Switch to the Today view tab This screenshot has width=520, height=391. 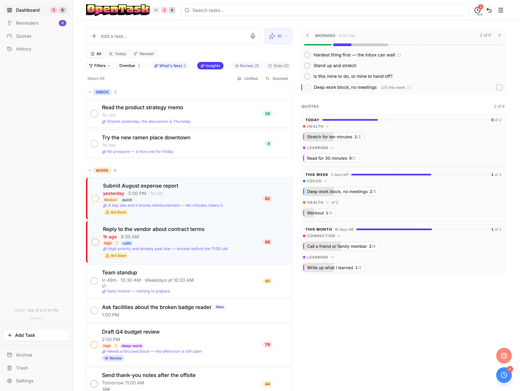click(x=117, y=54)
